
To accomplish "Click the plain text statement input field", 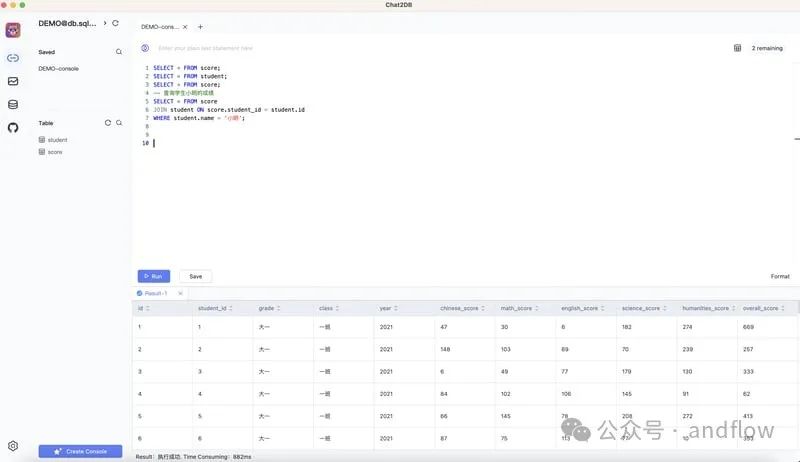I will [400, 48].
